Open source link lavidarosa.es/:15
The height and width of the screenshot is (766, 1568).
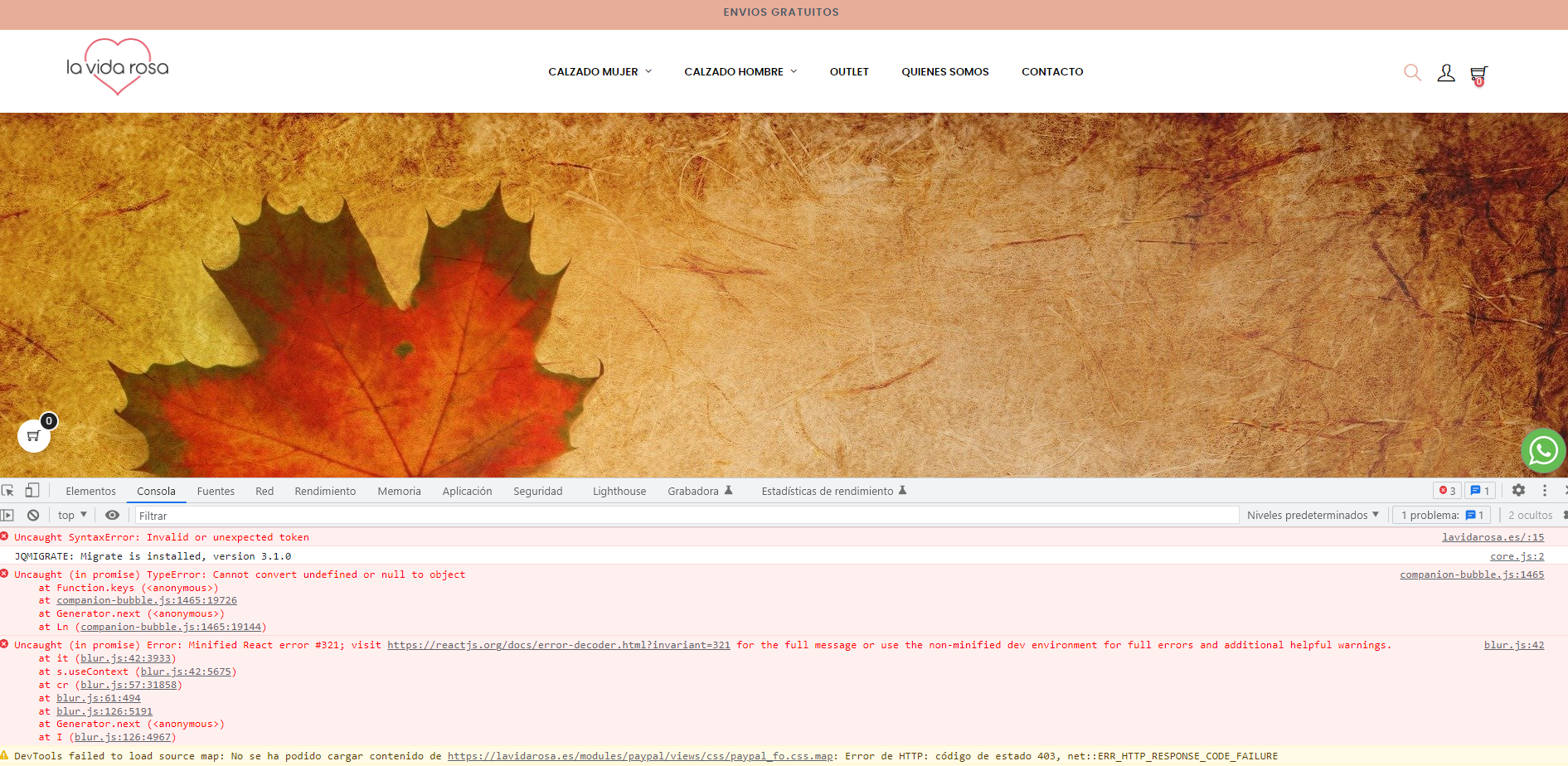1493,537
